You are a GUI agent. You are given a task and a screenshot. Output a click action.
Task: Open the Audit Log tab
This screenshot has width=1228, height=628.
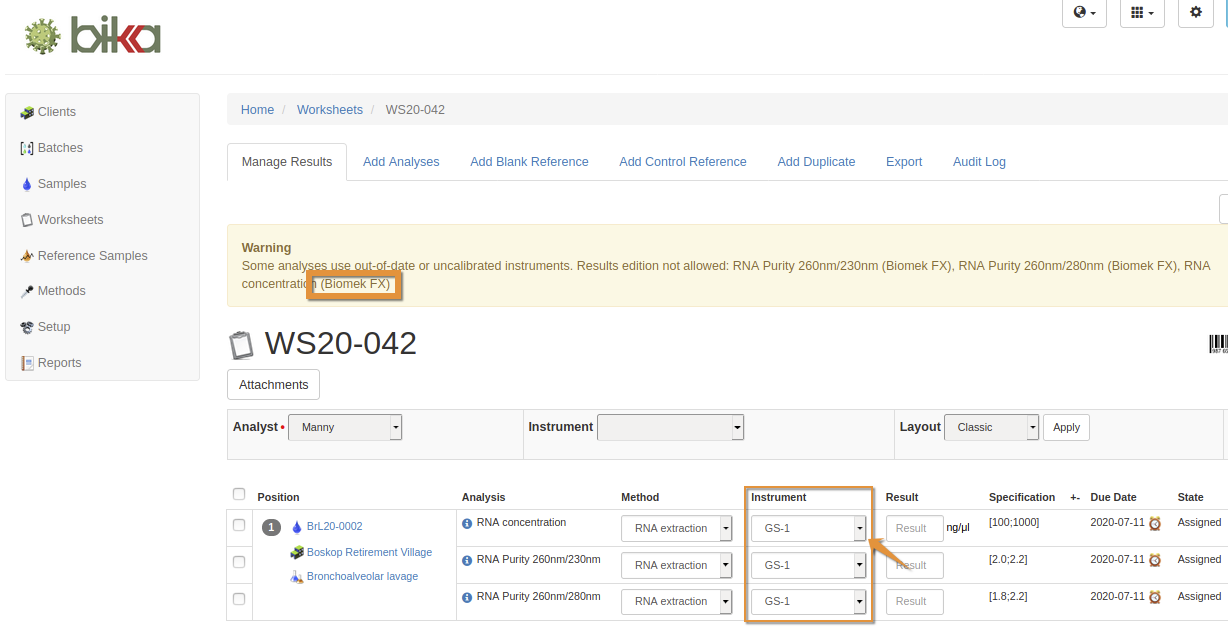point(979,162)
